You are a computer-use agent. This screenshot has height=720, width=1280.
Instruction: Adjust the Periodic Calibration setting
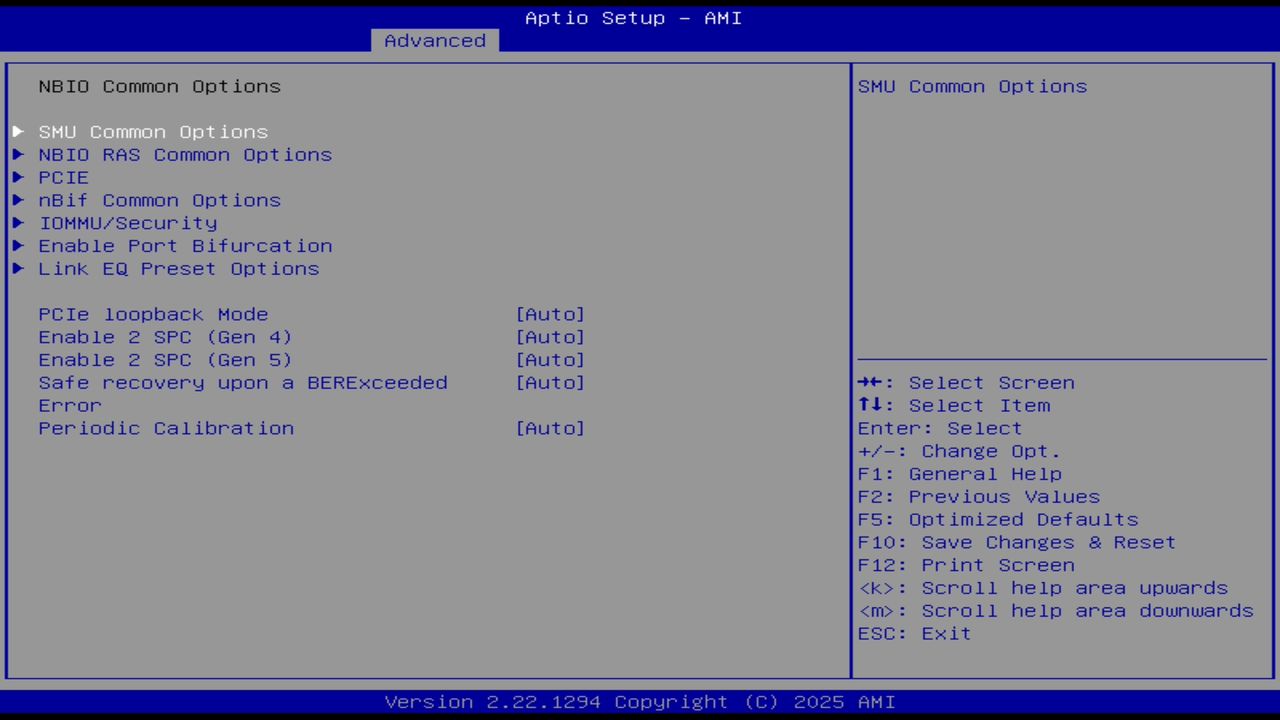(550, 428)
